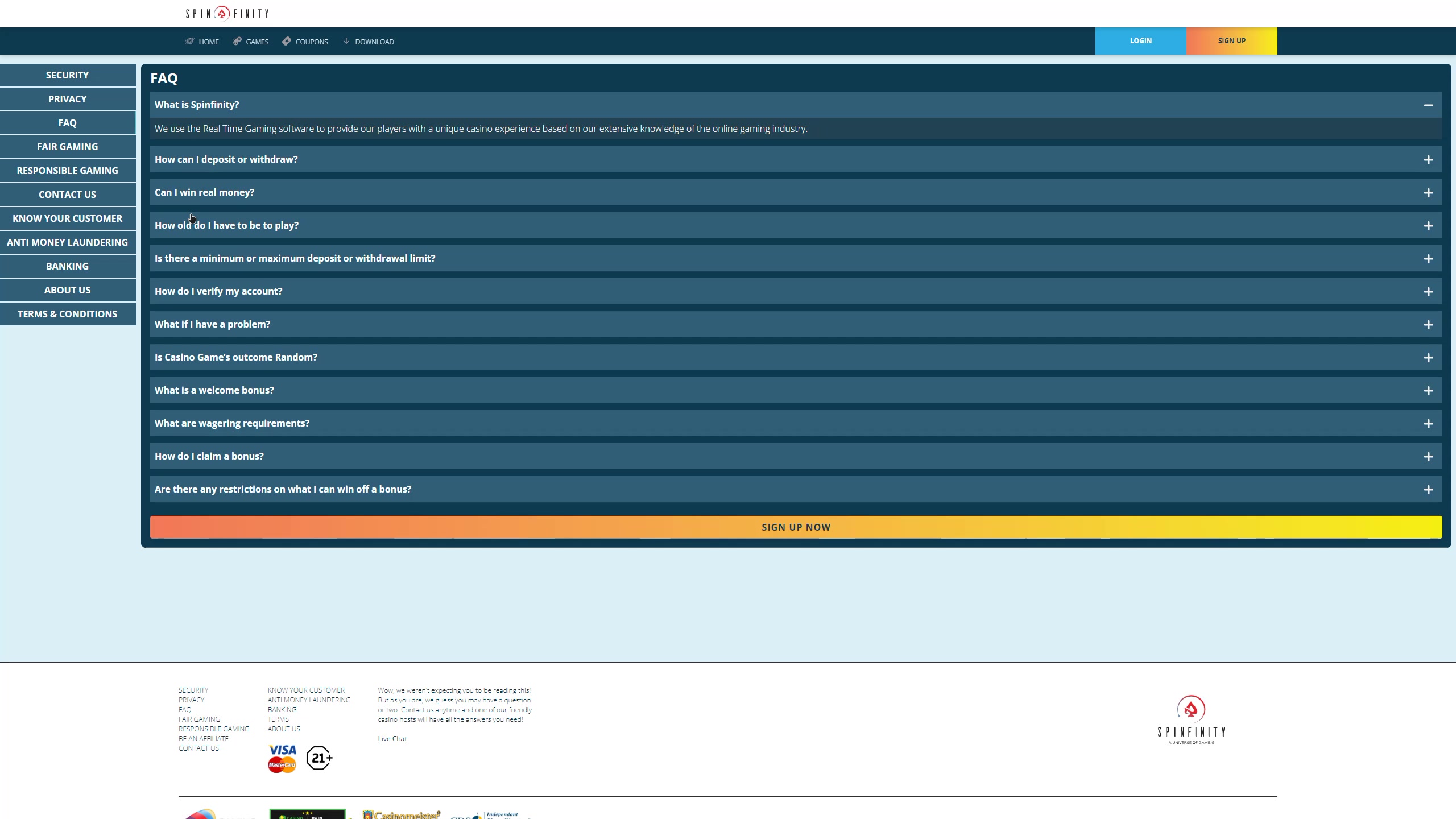Open the Responsible Gaming sidebar tab
1456x819 pixels.
(x=67, y=171)
